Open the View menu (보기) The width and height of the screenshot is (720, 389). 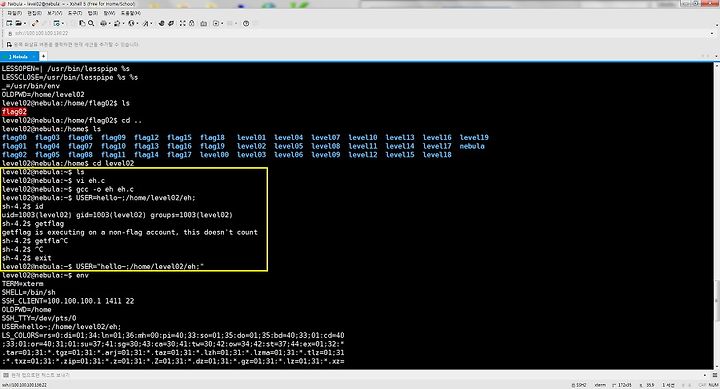[55, 13]
